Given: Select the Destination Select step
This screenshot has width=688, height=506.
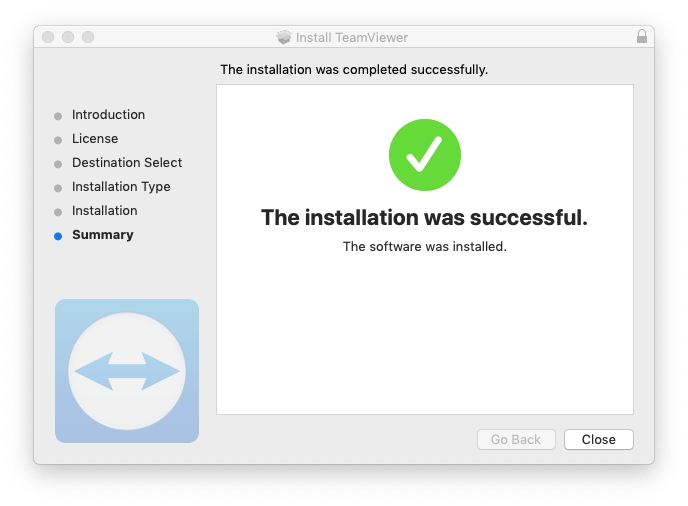Looking at the screenshot, I should point(127,163).
